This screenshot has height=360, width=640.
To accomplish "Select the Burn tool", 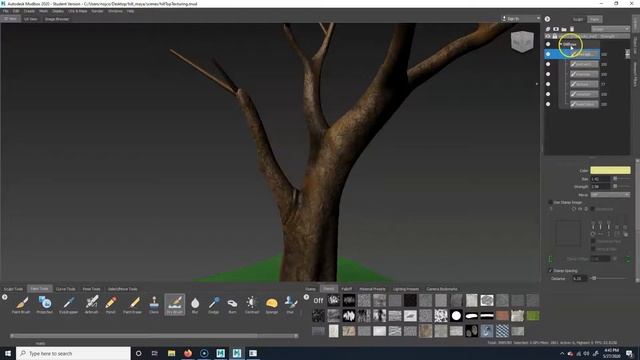I will tap(232, 304).
